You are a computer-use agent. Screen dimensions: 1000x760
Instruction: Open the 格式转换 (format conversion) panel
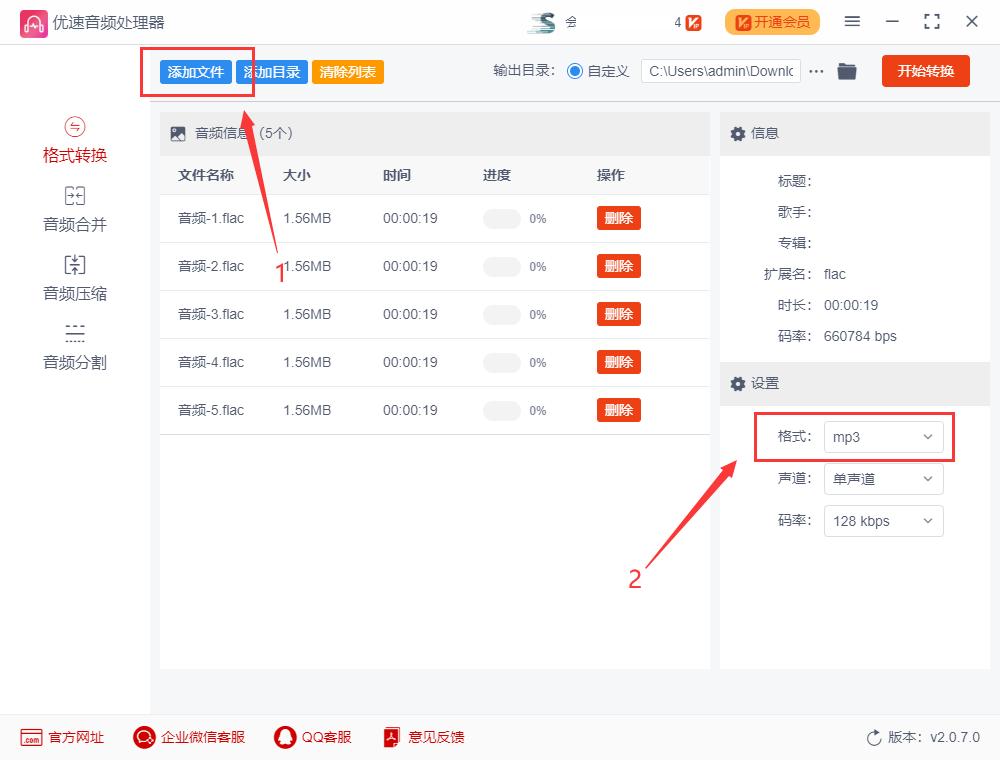click(75, 141)
